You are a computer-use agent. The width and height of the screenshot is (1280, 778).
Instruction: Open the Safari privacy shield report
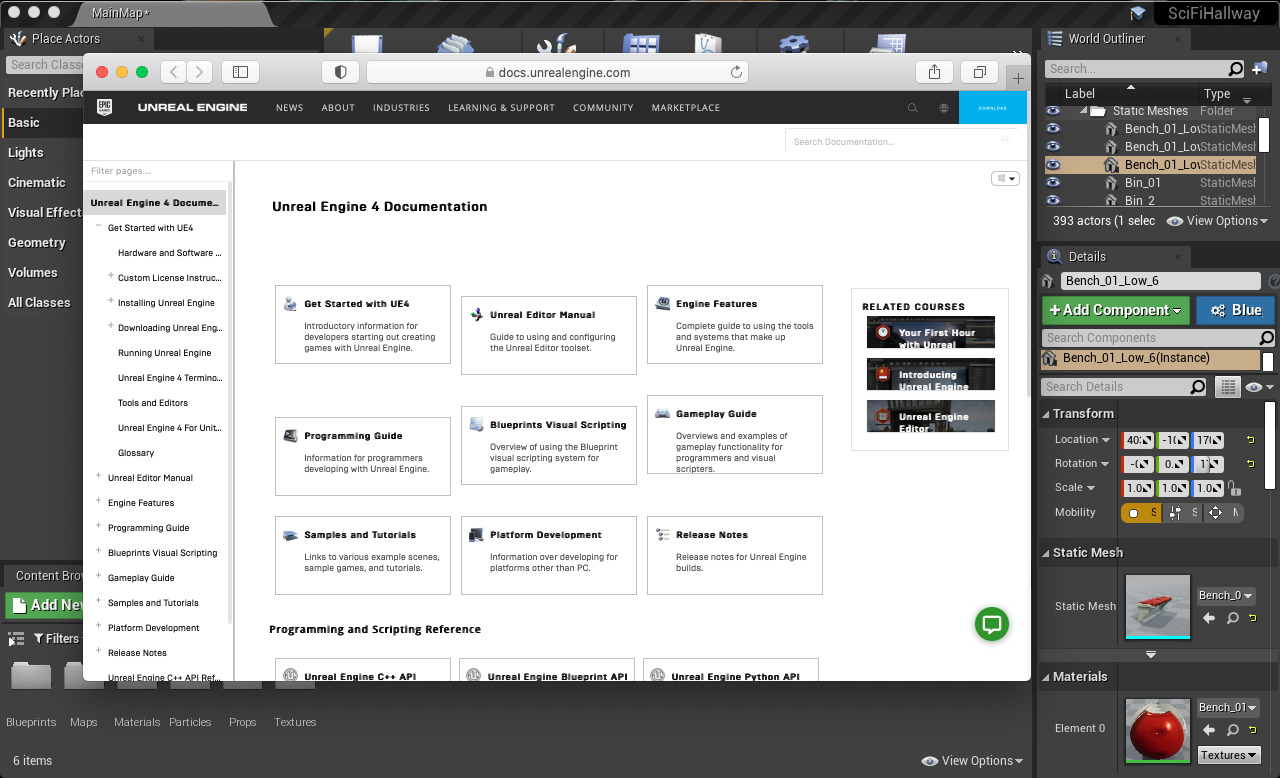click(x=340, y=72)
